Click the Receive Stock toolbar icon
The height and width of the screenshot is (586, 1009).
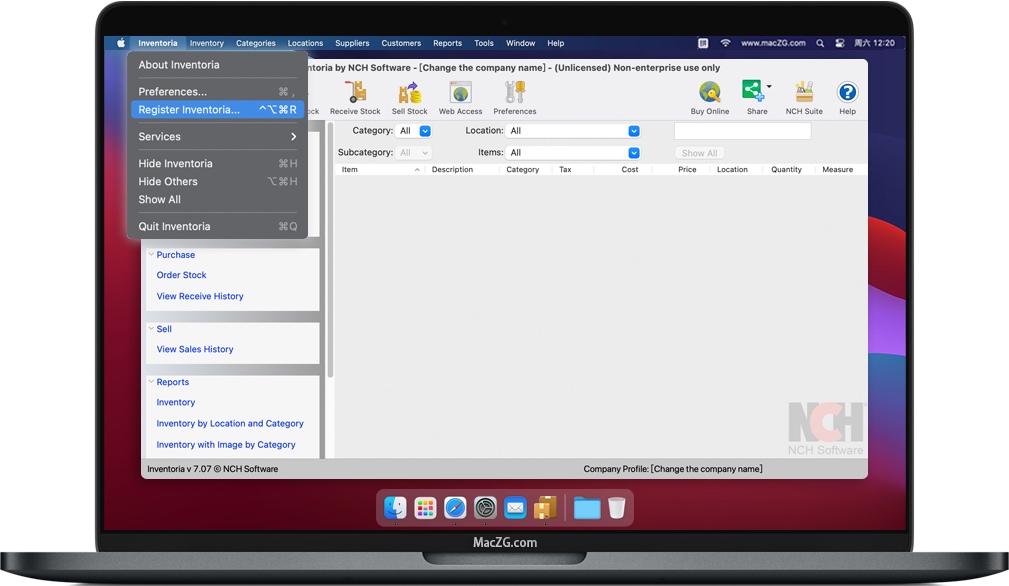click(355, 94)
